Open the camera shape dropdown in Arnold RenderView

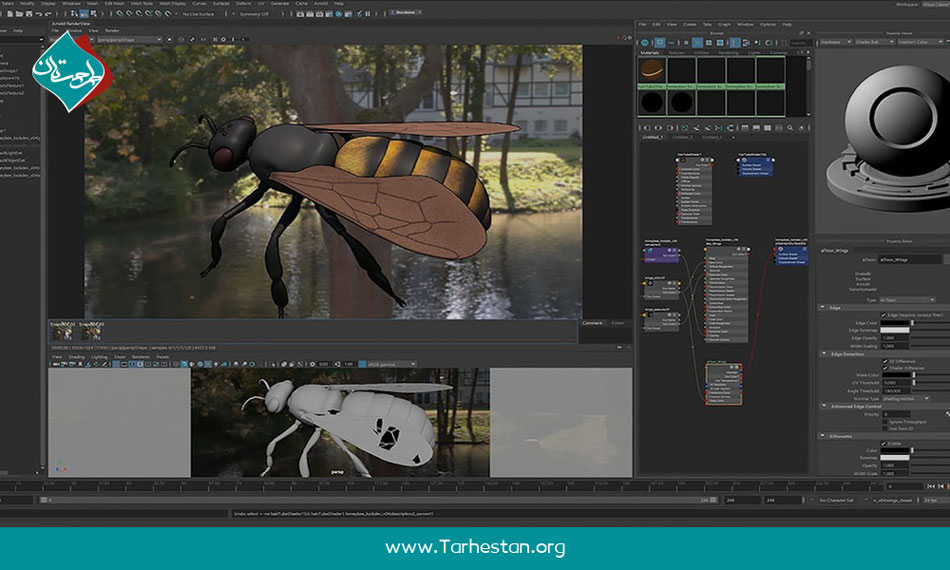(x=130, y=39)
